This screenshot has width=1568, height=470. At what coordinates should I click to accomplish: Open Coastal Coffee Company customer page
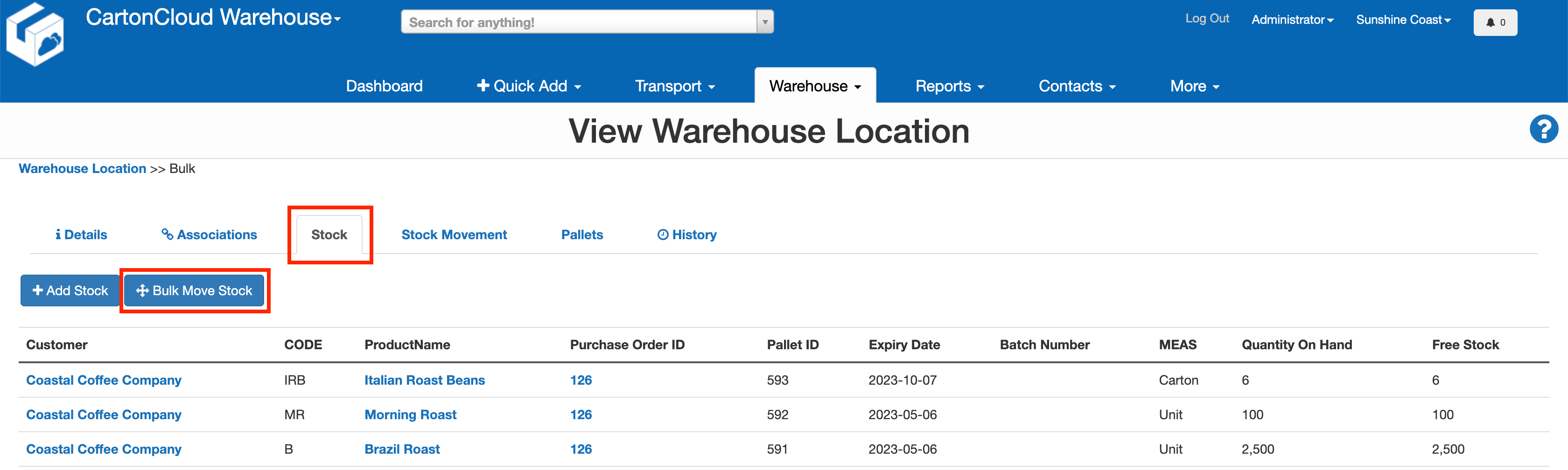tap(104, 380)
